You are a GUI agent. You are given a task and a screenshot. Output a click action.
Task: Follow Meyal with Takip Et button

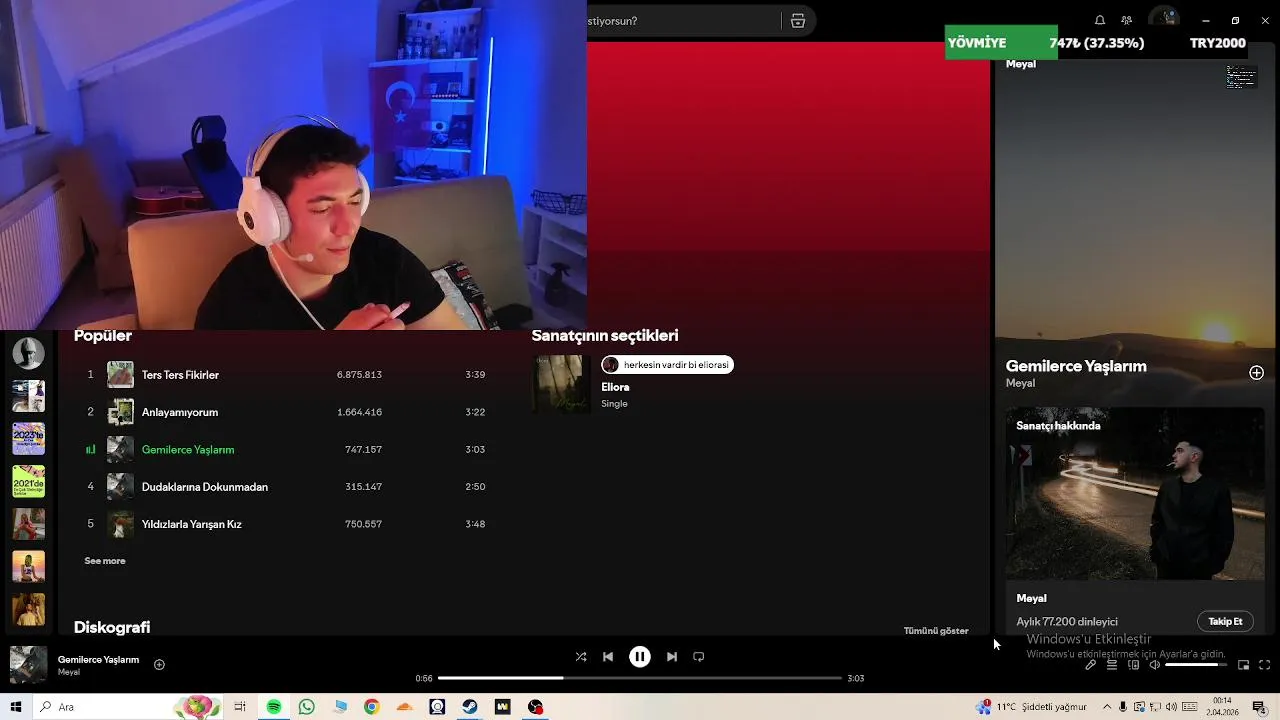click(x=1225, y=622)
